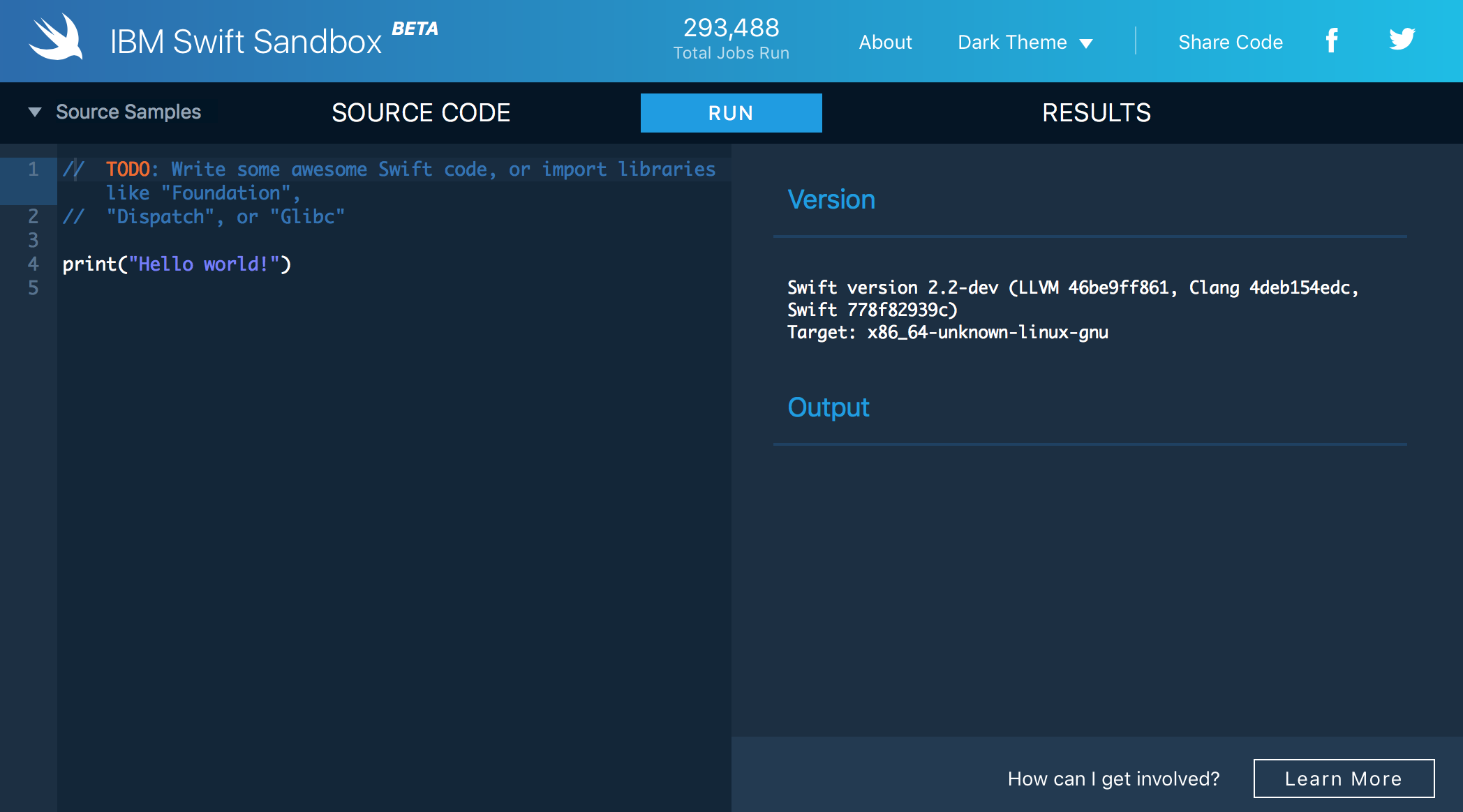Viewport: 1463px width, 812px height.
Task: Click the TODO comment on line 1
Action: (128, 169)
